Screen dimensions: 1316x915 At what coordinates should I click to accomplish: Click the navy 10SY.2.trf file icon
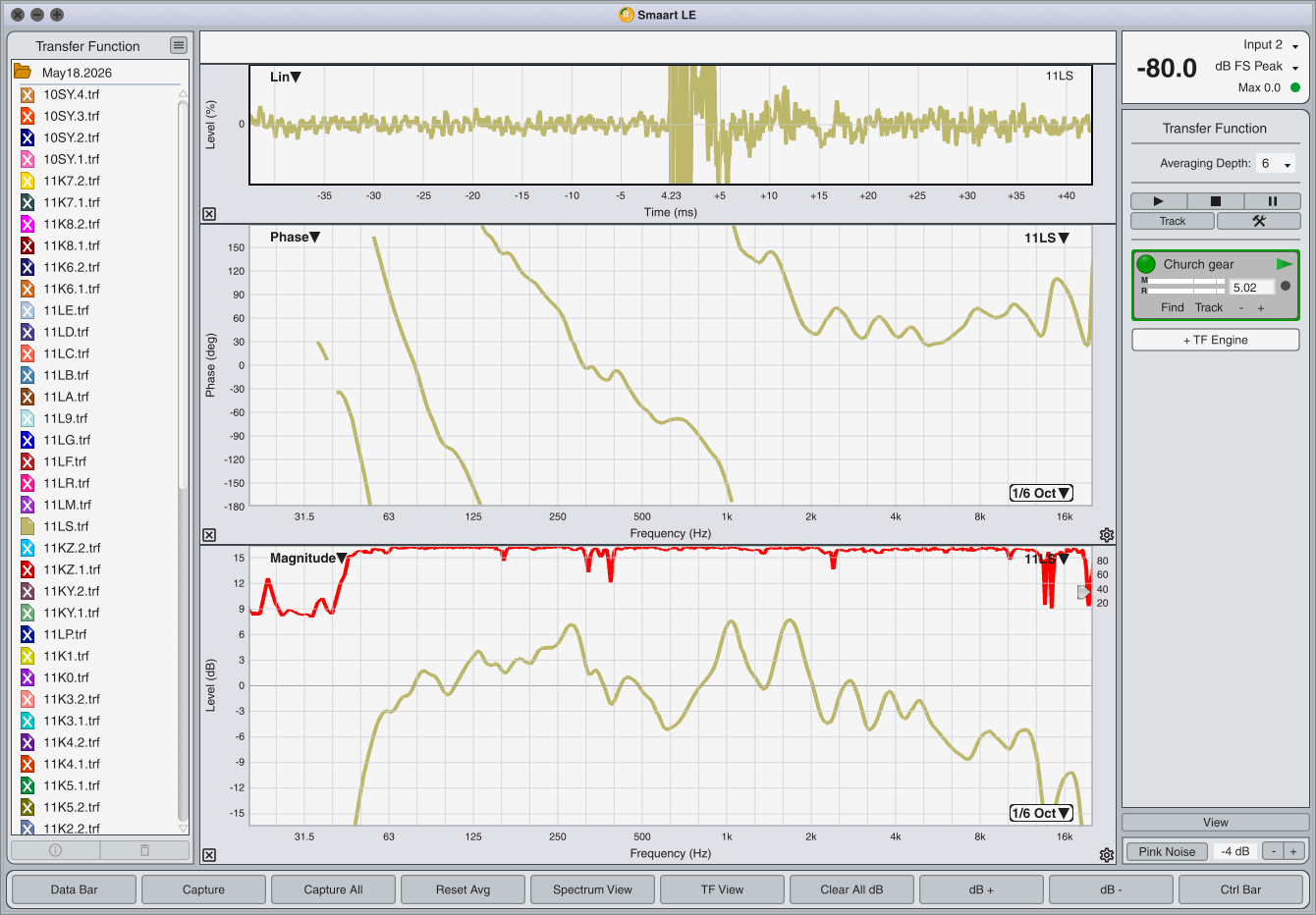[27, 137]
